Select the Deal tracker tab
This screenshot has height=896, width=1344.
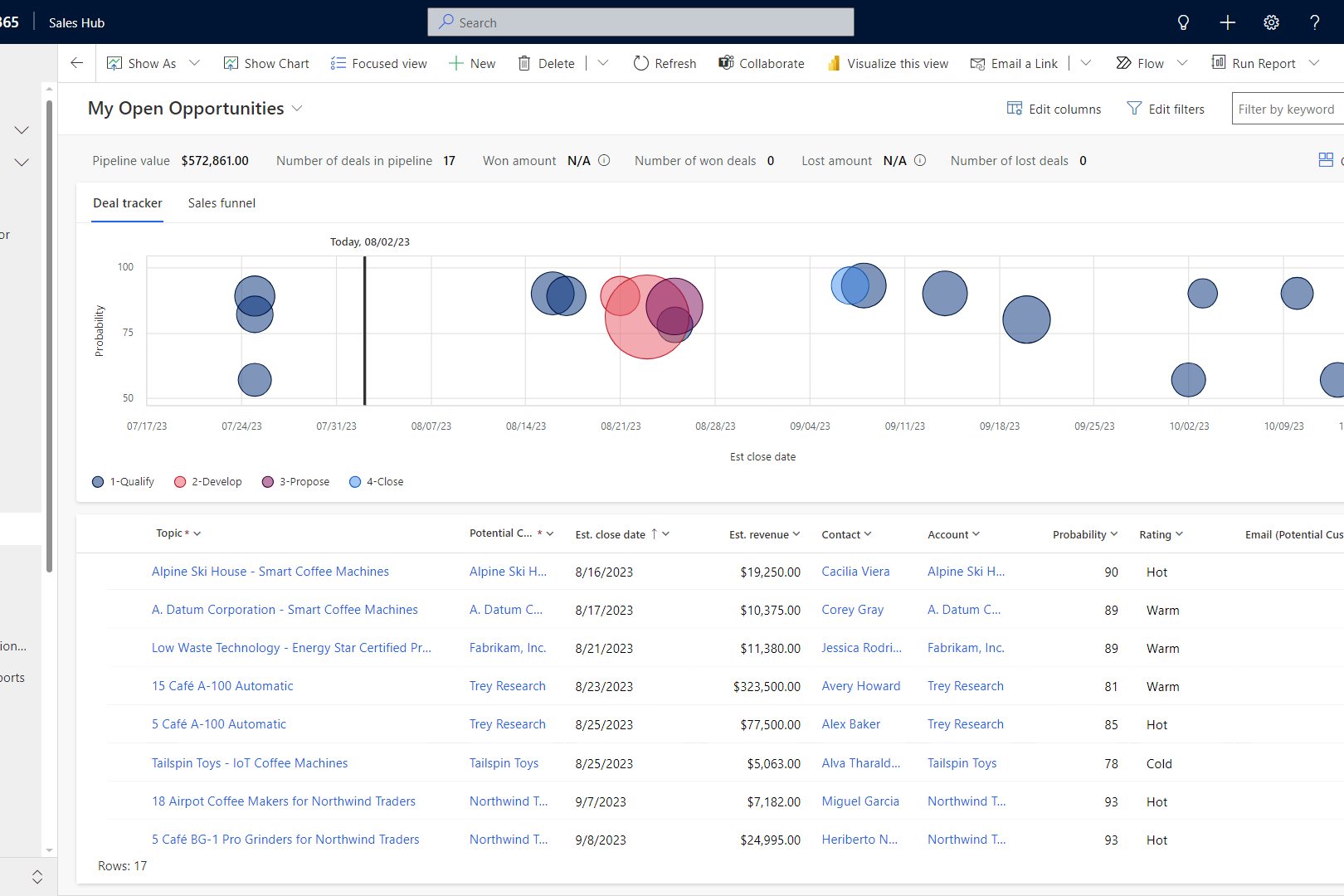click(x=127, y=203)
